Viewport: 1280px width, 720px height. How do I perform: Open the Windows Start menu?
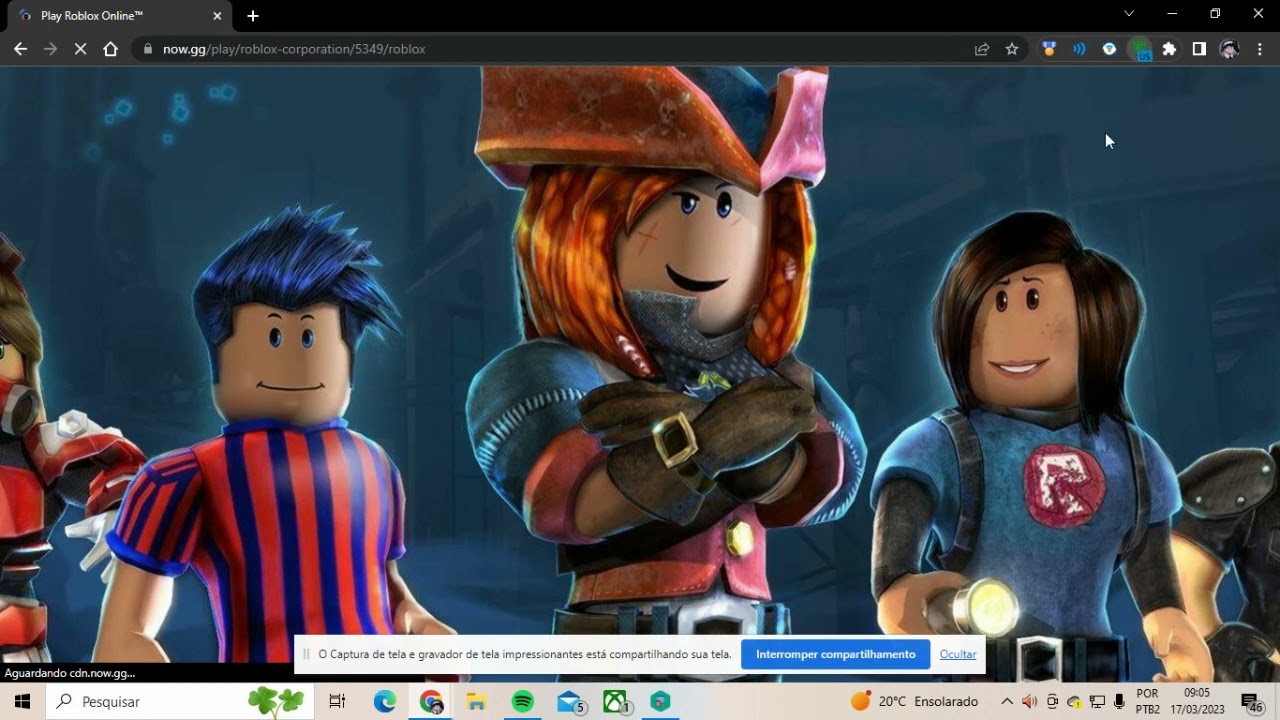coord(22,702)
